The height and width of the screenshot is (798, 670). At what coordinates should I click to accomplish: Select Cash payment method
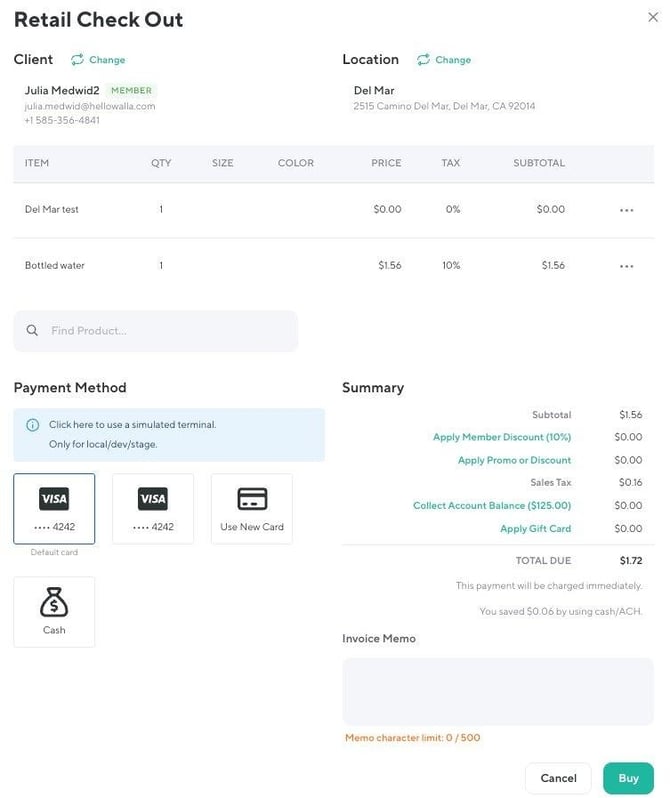54,612
